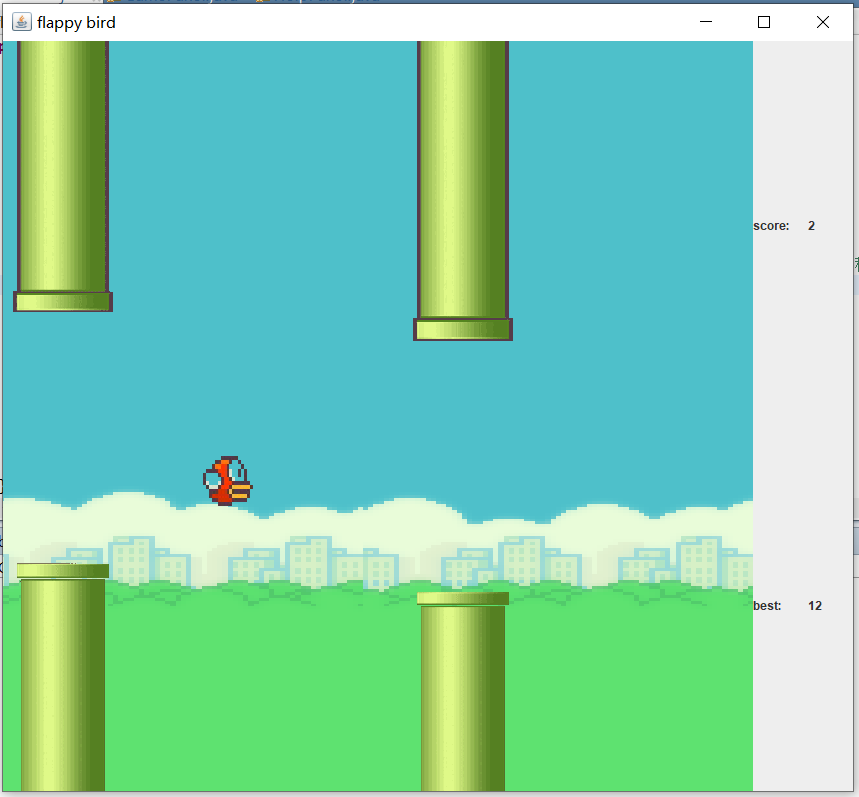Click the flappy bird window title text
Viewport: 859px width, 797px height.
pos(77,22)
